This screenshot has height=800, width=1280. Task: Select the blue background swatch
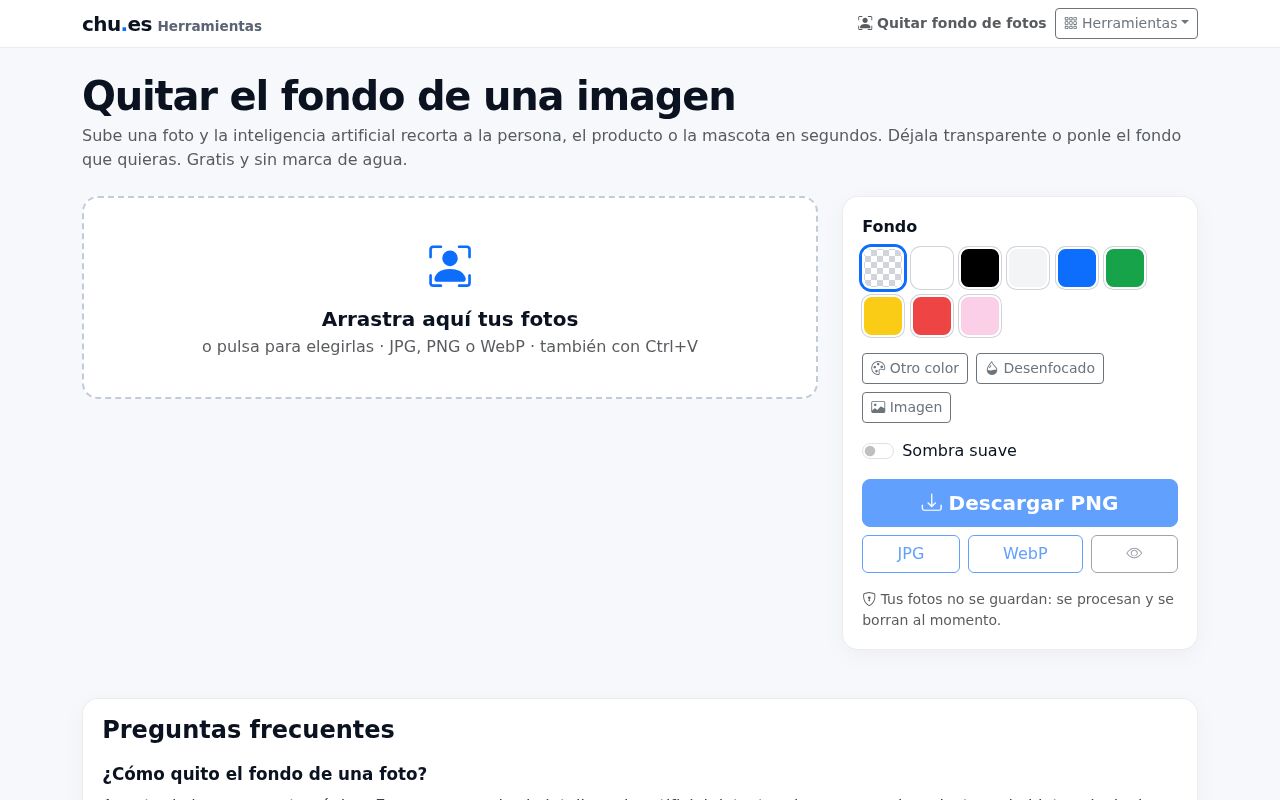1077,268
